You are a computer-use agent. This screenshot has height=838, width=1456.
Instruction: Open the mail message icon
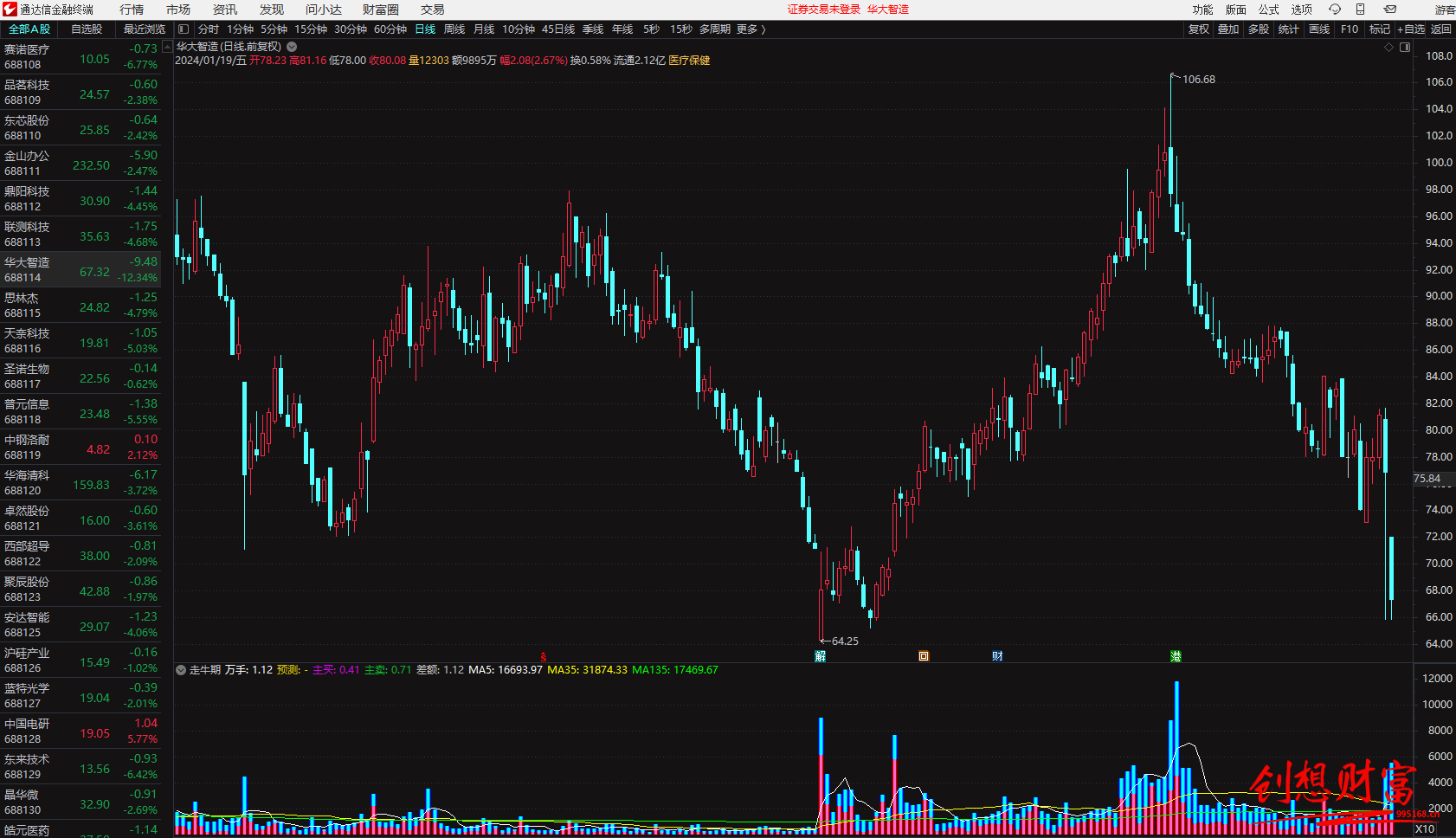[1389, 10]
